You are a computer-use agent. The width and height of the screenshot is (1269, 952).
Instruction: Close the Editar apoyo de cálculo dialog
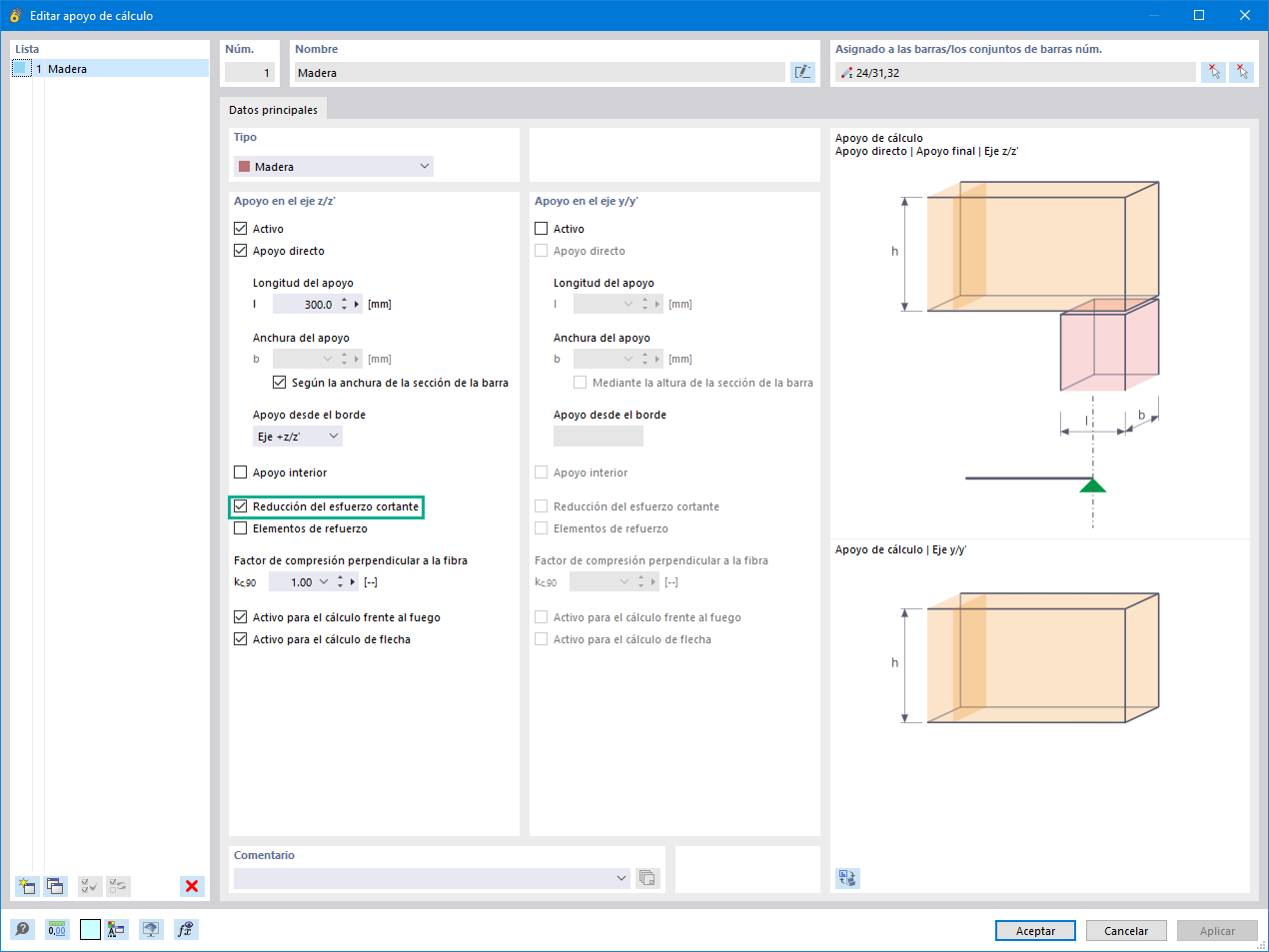click(x=1245, y=15)
